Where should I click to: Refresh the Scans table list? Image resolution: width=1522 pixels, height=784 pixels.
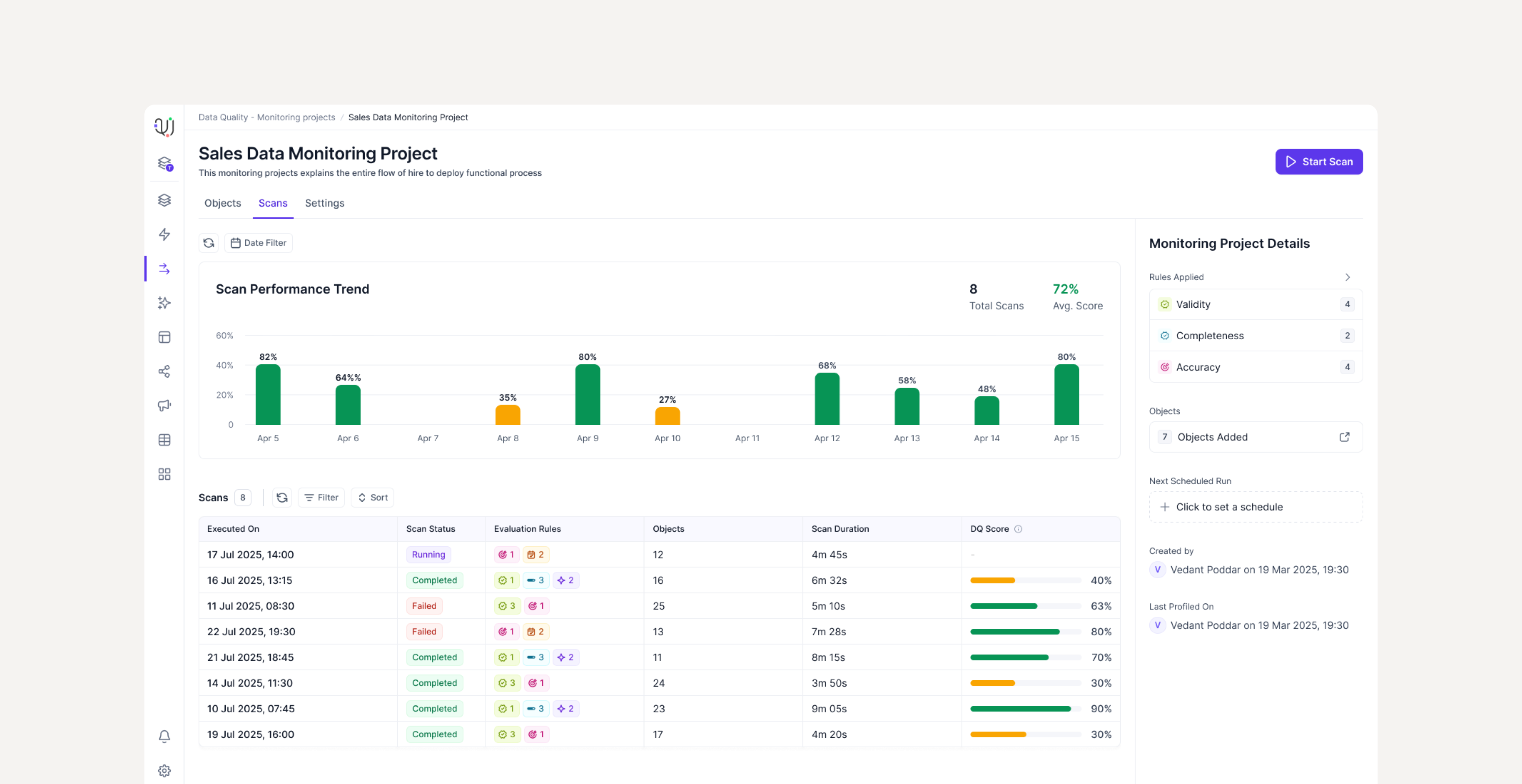pos(282,498)
